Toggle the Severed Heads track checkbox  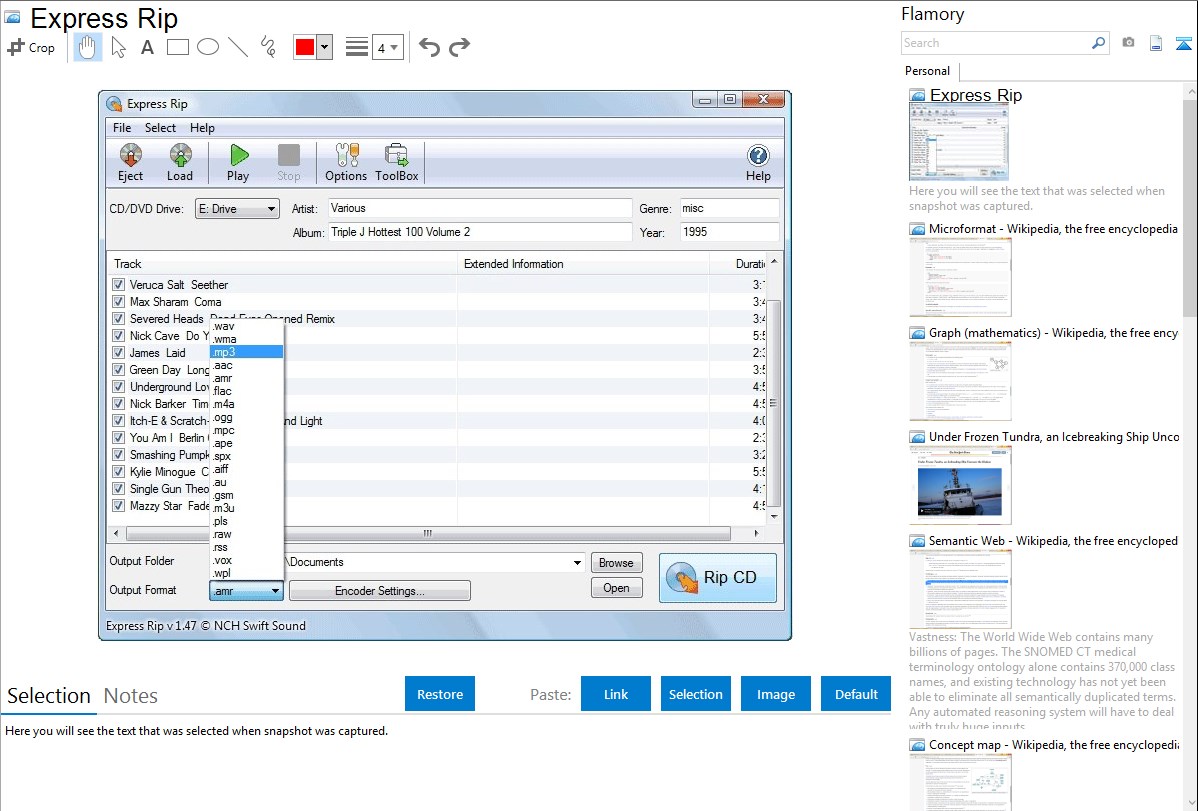[x=118, y=319]
